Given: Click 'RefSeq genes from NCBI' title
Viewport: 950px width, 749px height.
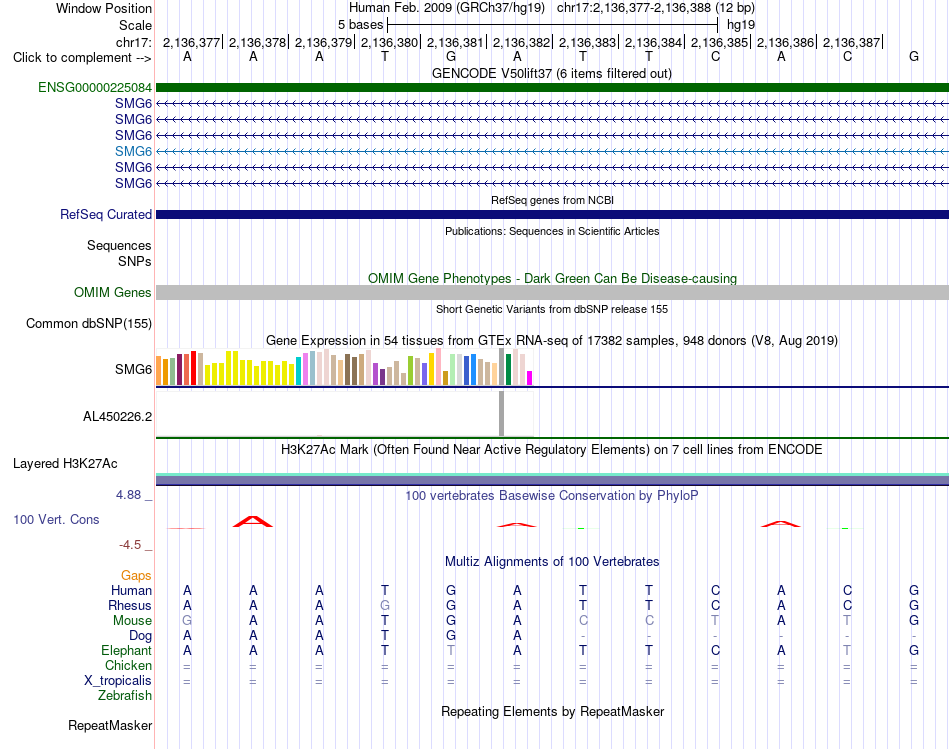Looking at the screenshot, I should click(x=552, y=200).
